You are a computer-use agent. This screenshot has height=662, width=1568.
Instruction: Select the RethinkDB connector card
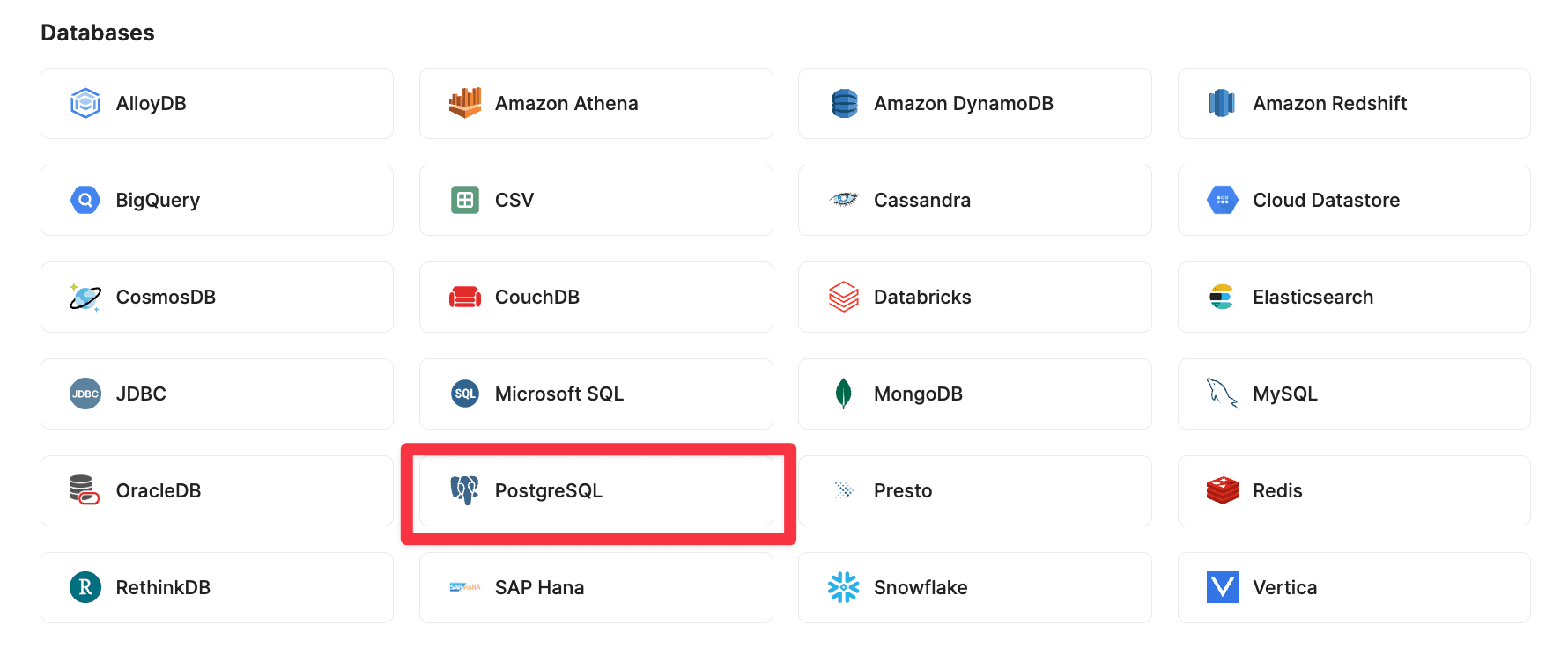tap(217, 587)
